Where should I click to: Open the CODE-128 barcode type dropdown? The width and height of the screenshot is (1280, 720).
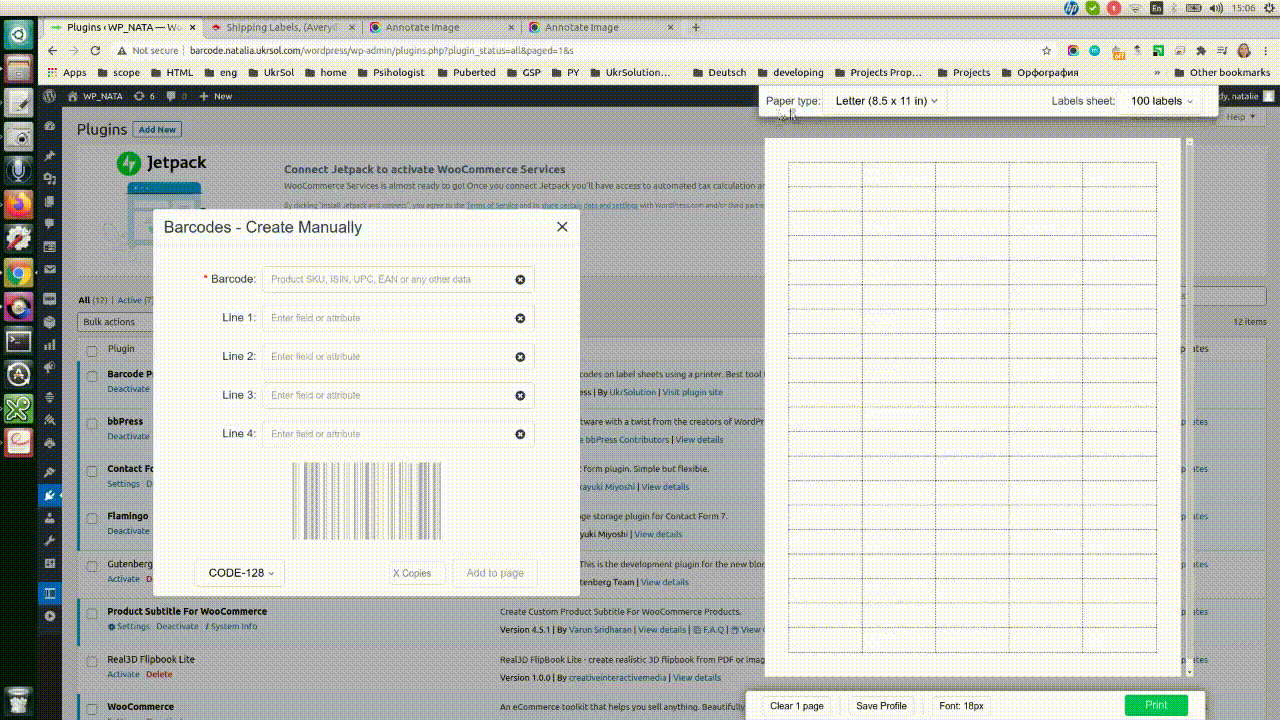pyautogui.click(x=240, y=573)
